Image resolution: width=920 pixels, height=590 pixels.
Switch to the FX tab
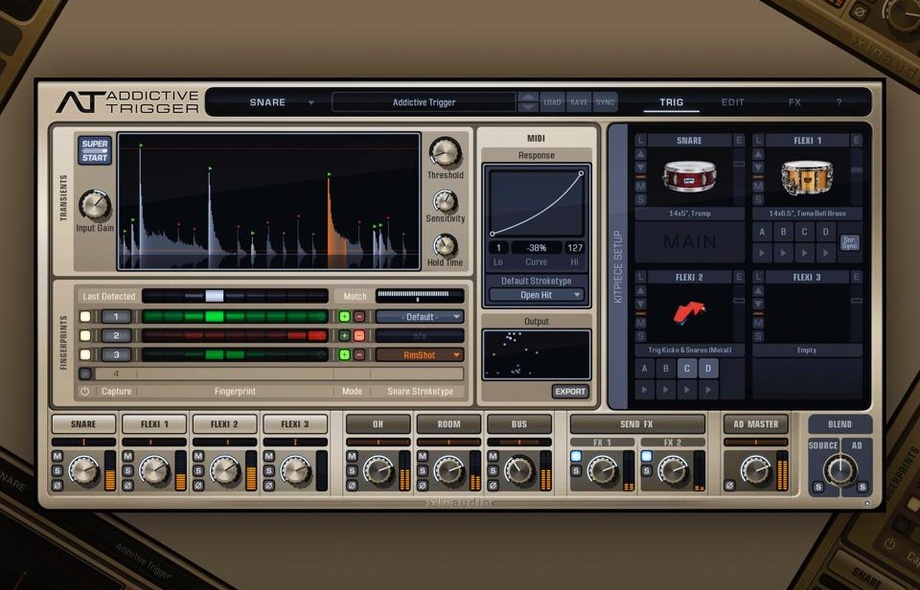click(795, 102)
